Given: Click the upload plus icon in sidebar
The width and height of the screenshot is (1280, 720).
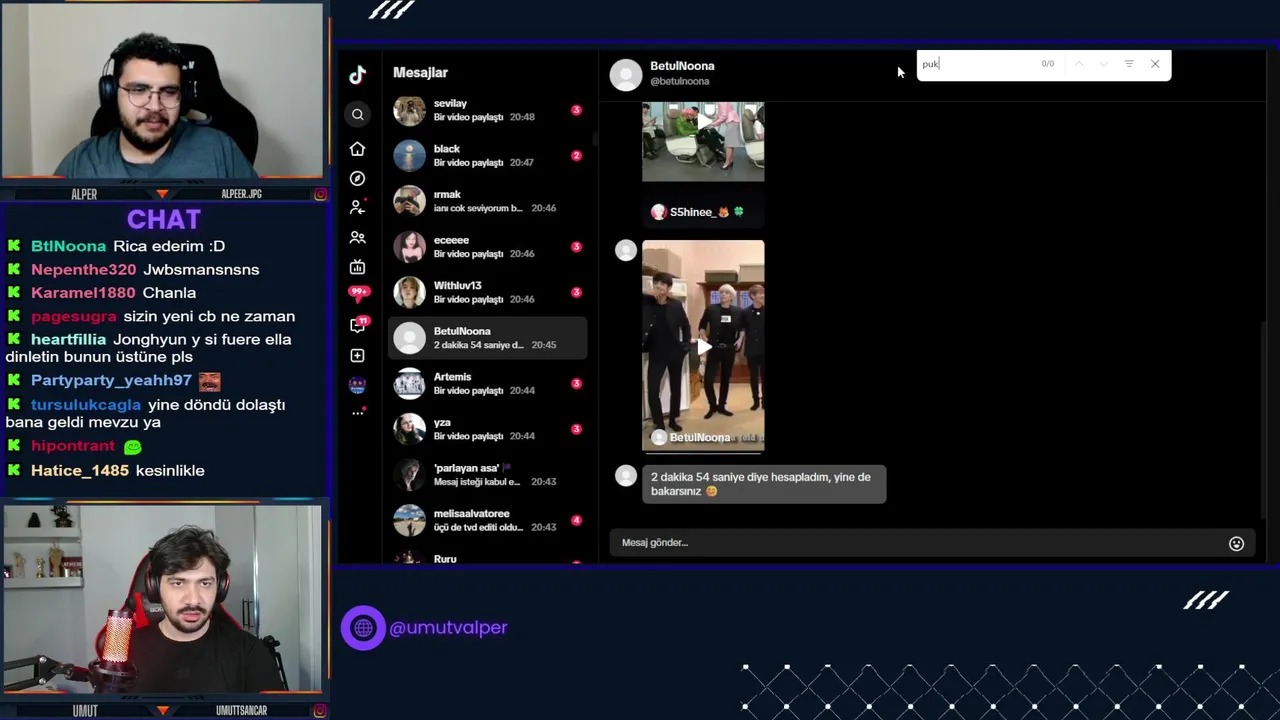Looking at the screenshot, I should [357, 356].
